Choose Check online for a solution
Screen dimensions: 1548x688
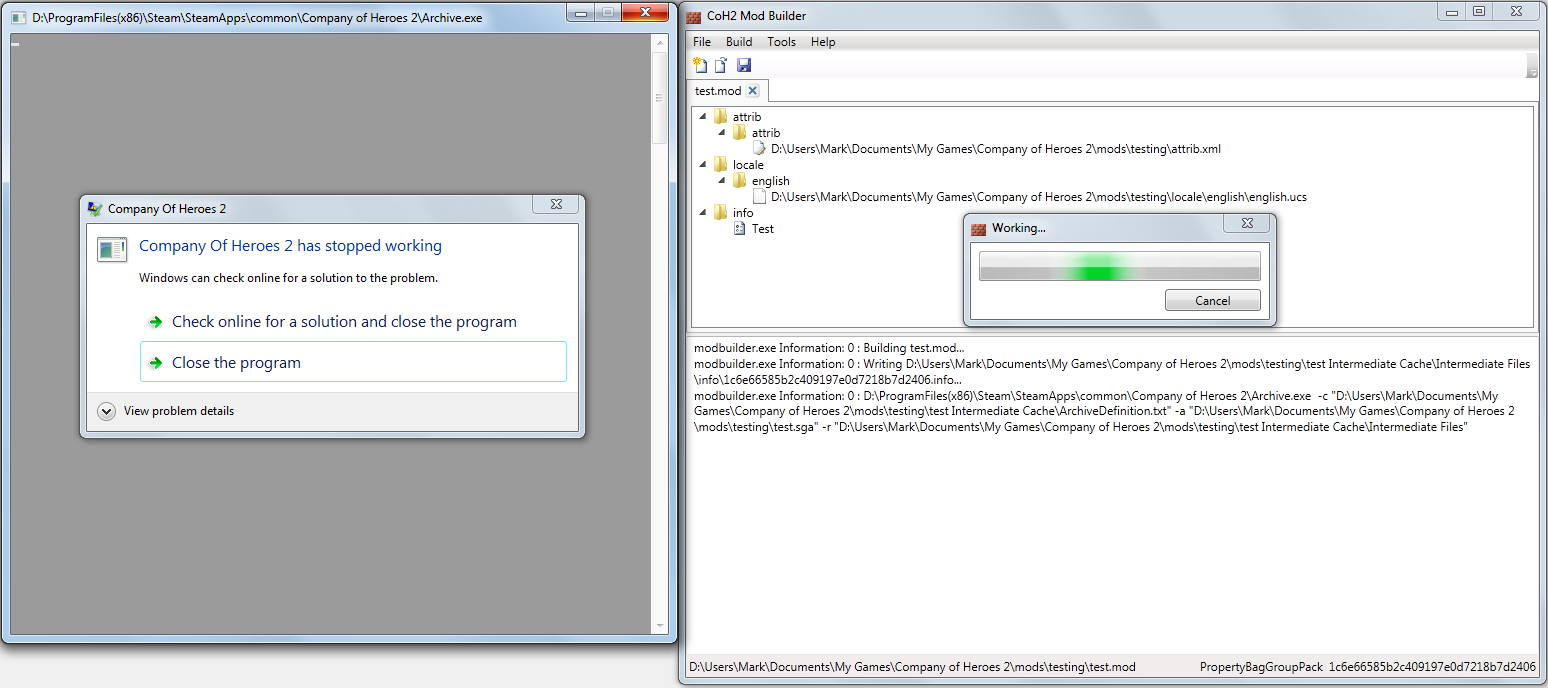click(x=353, y=322)
